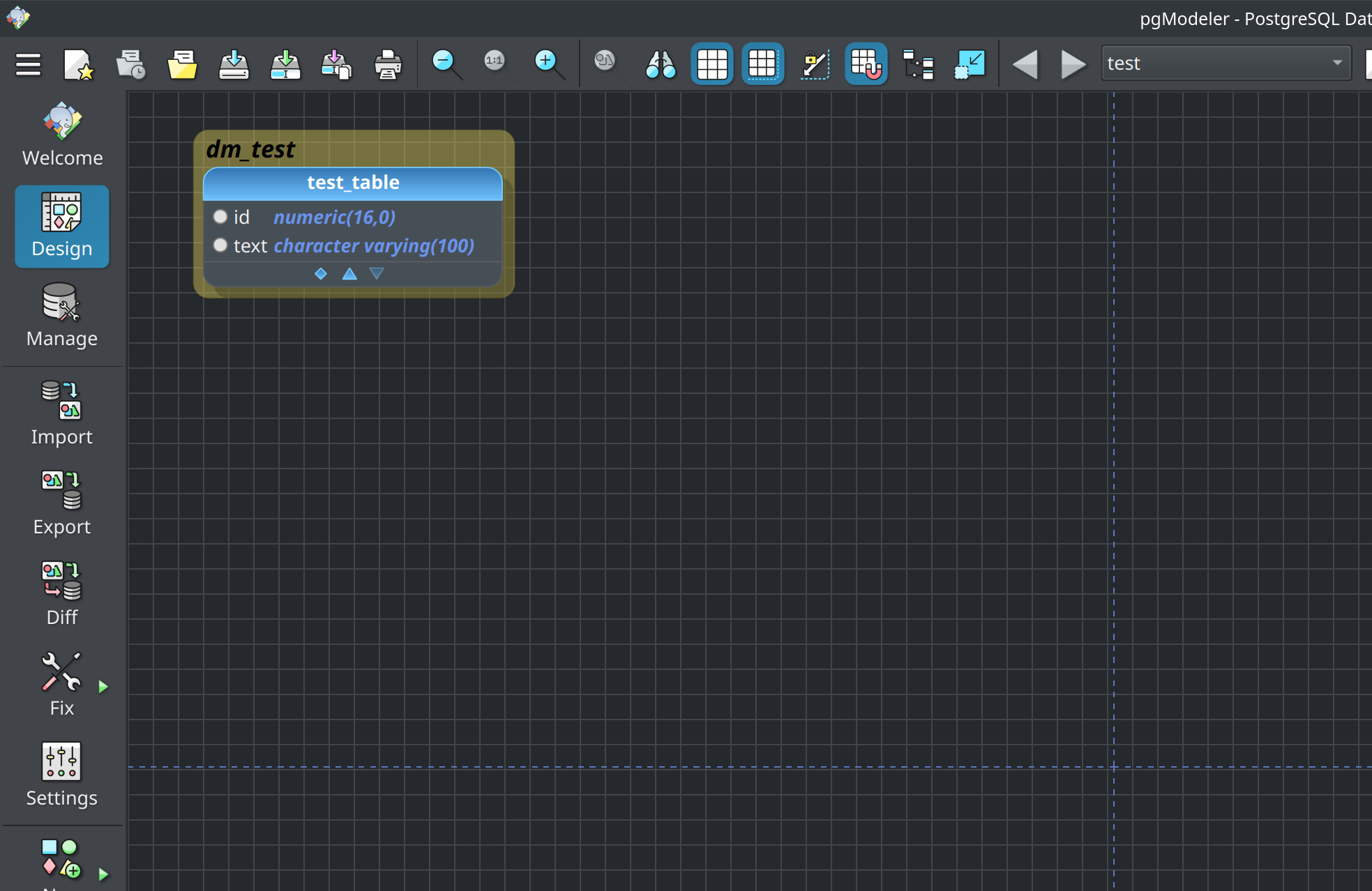Open the test model dropdown
The width and height of the screenshot is (1372, 891).
pyautogui.click(x=1336, y=63)
